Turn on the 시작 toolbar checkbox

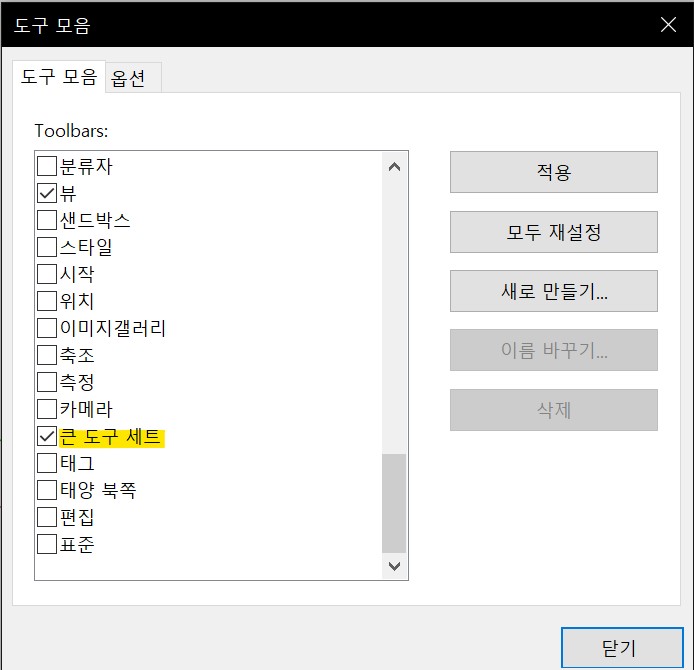click(x=47, y=274)
